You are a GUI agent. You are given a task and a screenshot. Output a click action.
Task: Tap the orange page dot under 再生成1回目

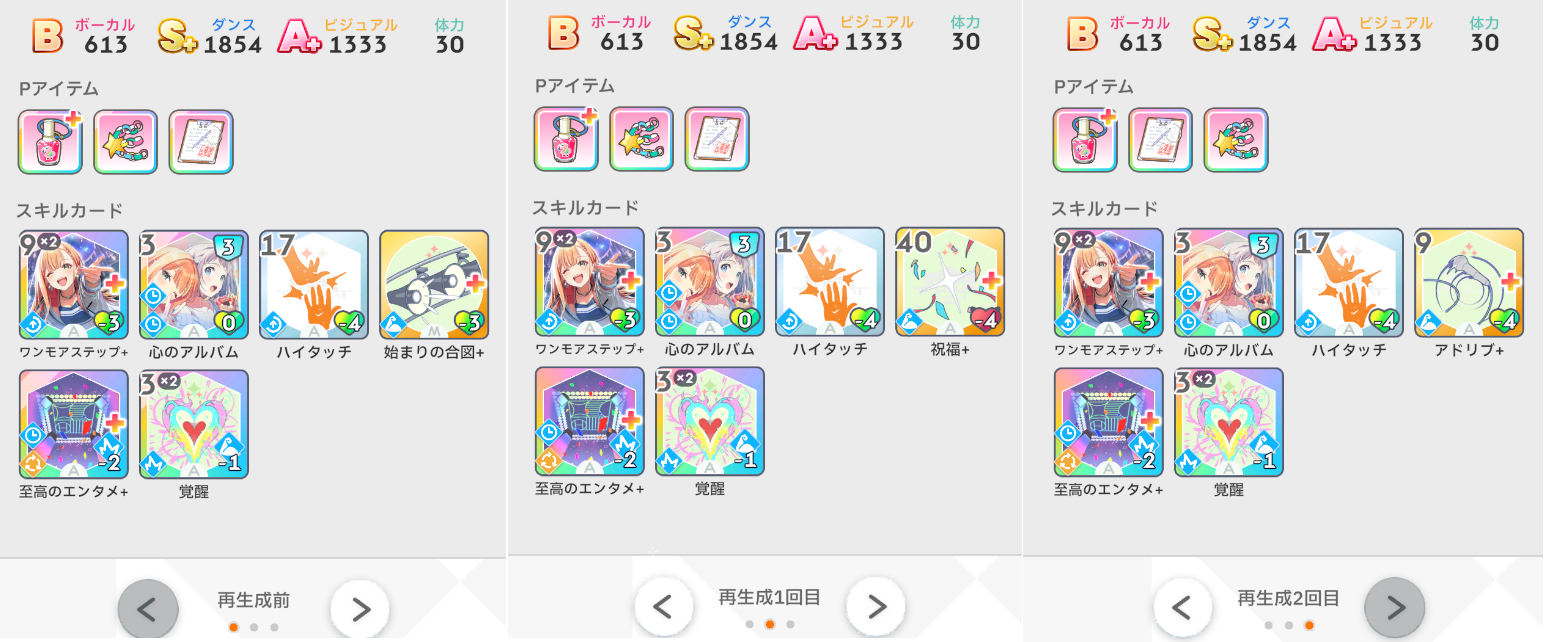[x=770, y=624]
